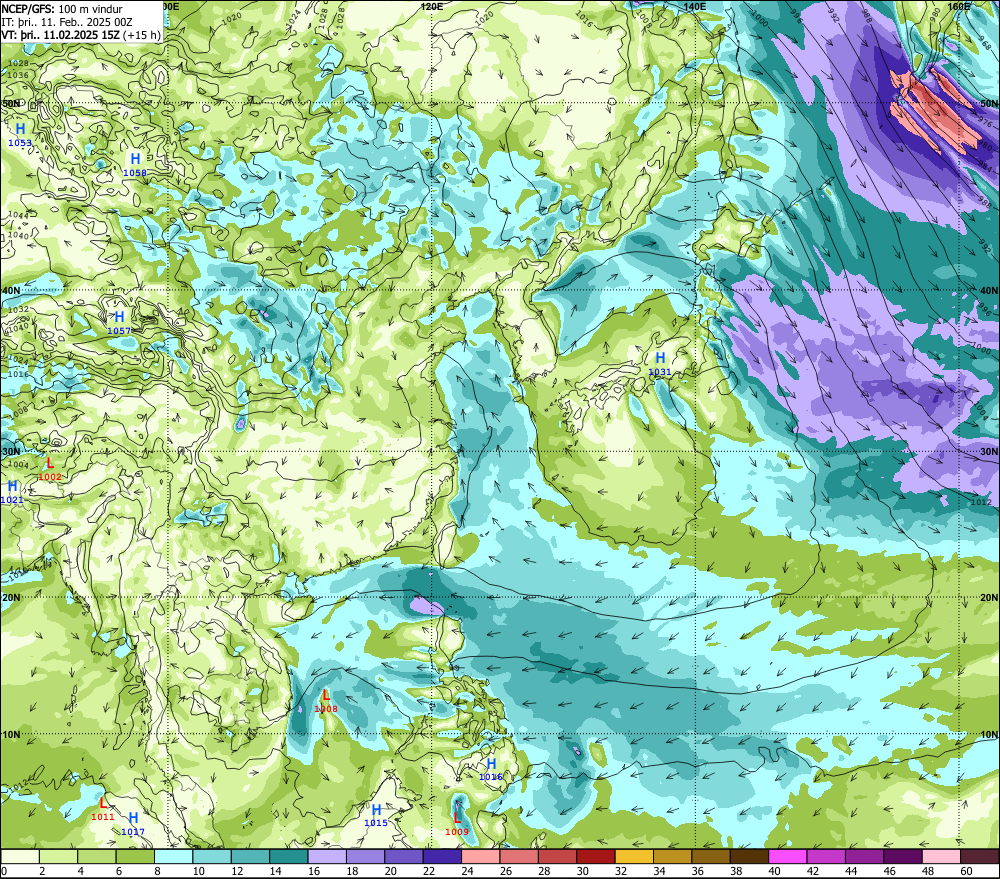Click the H 1017 high pressure marker
Image resolution: width=1000 pixels, height=879 pixels.
click(133, 824)
